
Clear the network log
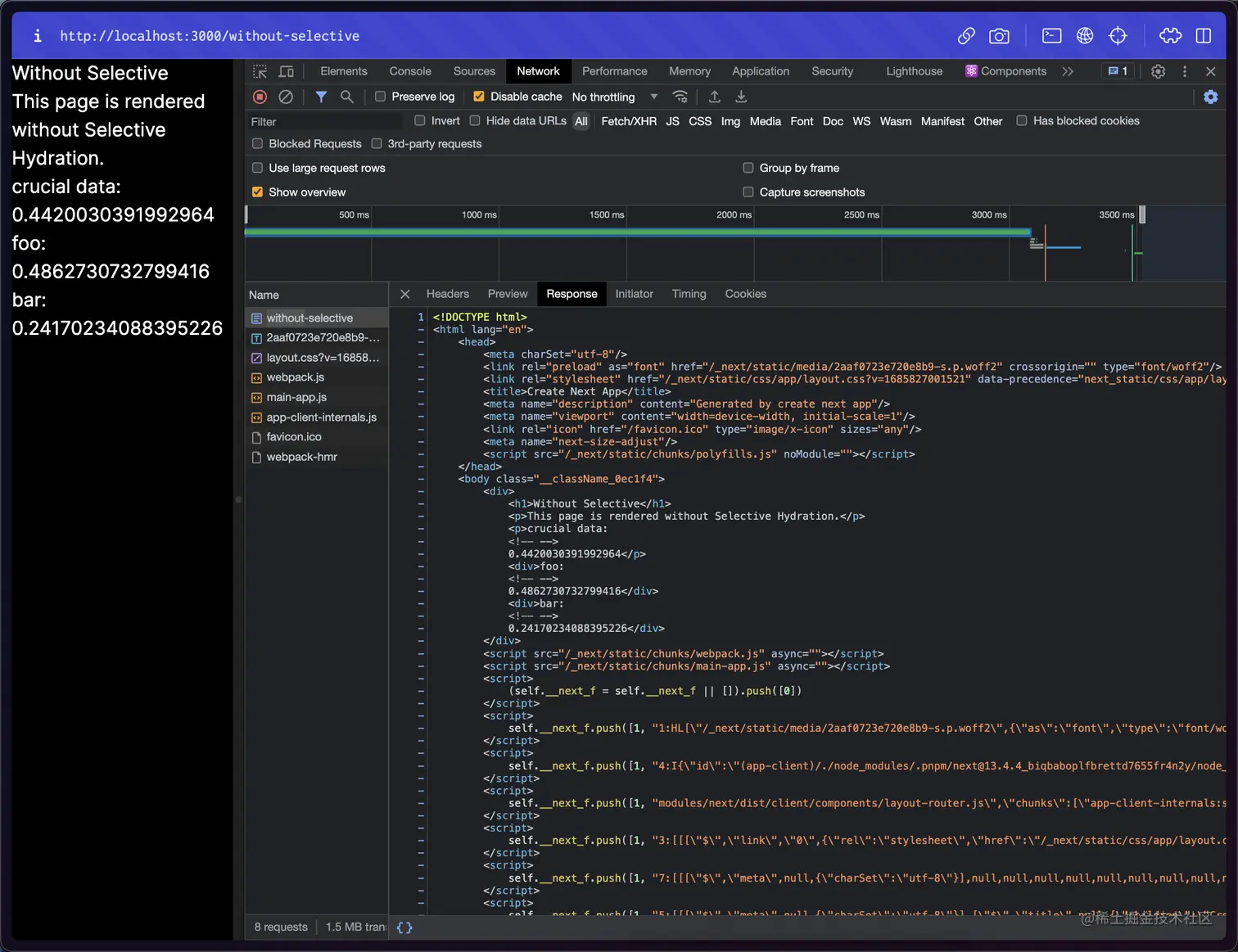pyautogui.click(x=286, y=97)
